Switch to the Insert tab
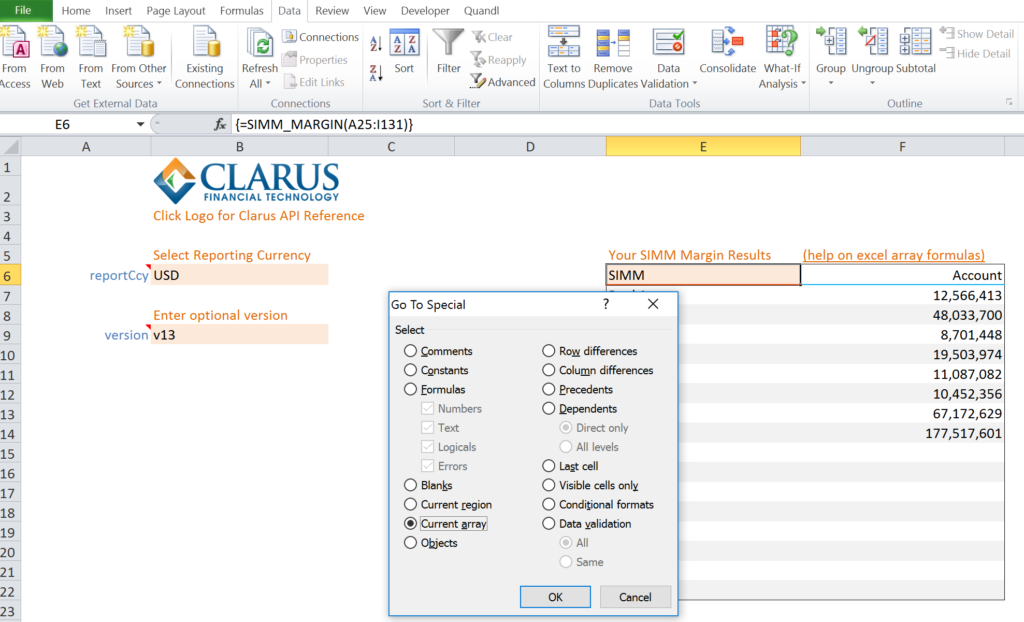This screenshot has width=1024, height=622. pyautogui.click(x=118, y=10)
